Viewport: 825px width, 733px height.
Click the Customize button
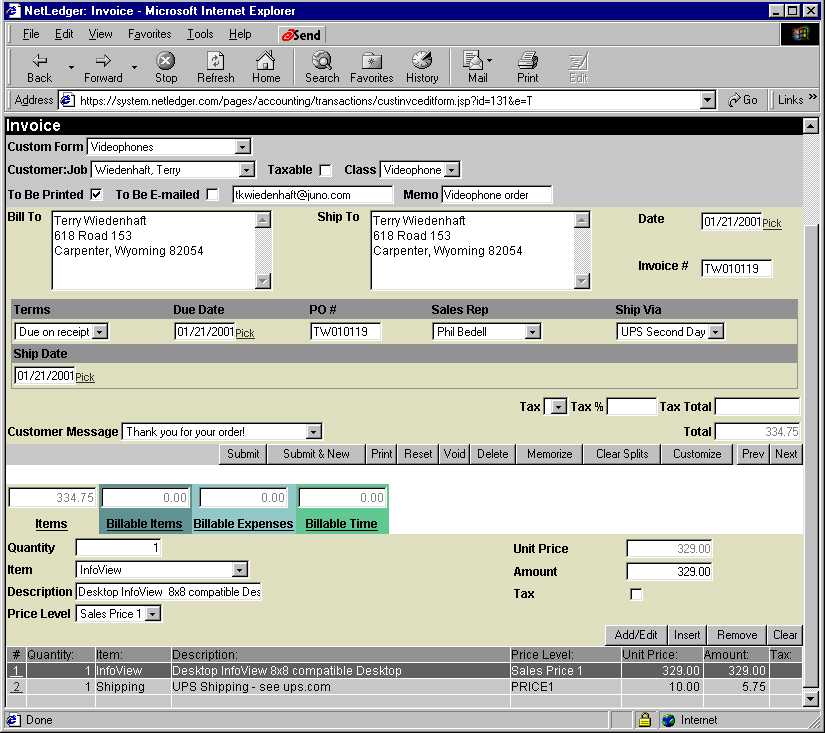(x=697, y=454)
